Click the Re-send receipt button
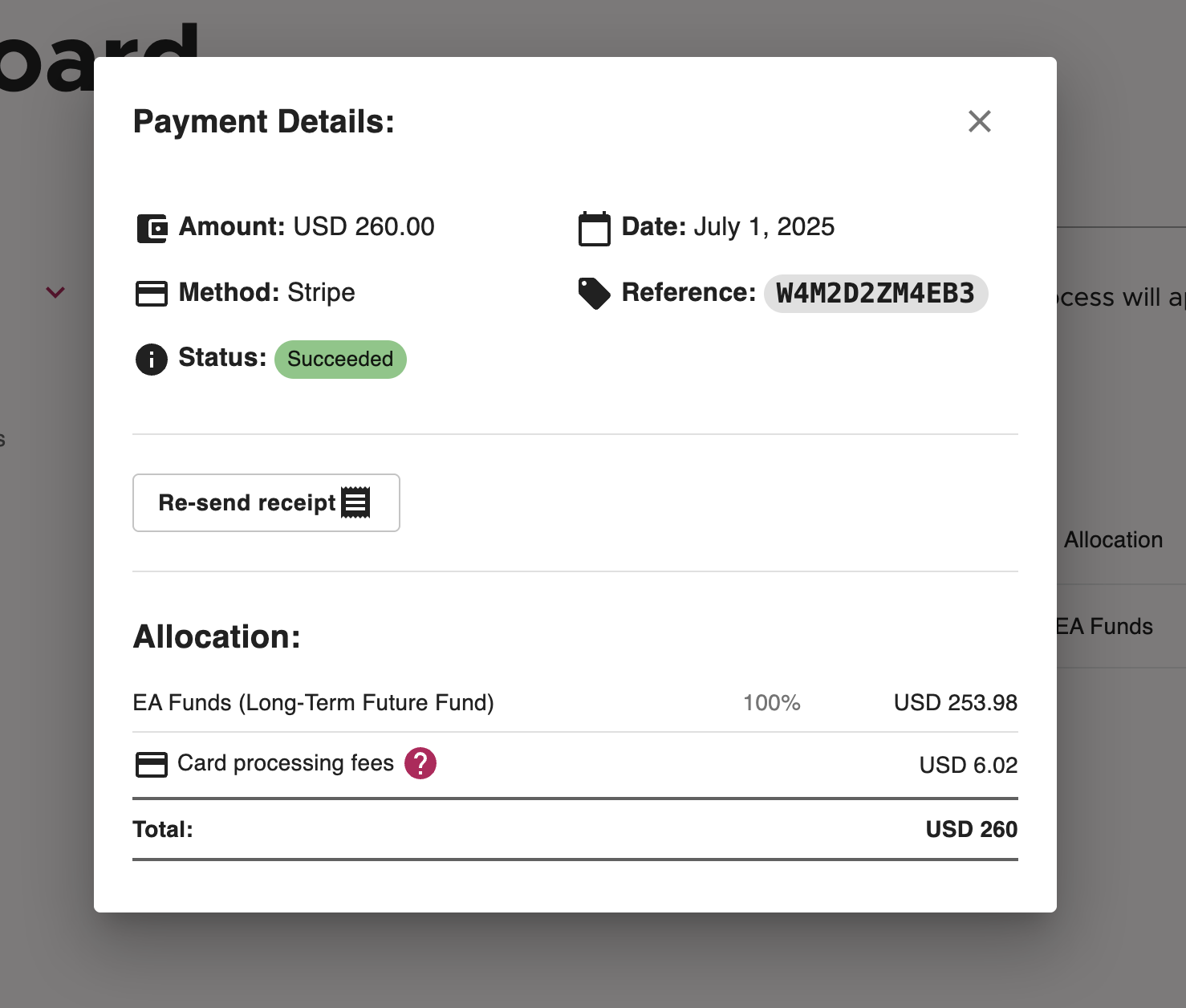This screenshot has height=1008, width=1186. (x=266, y=502)
